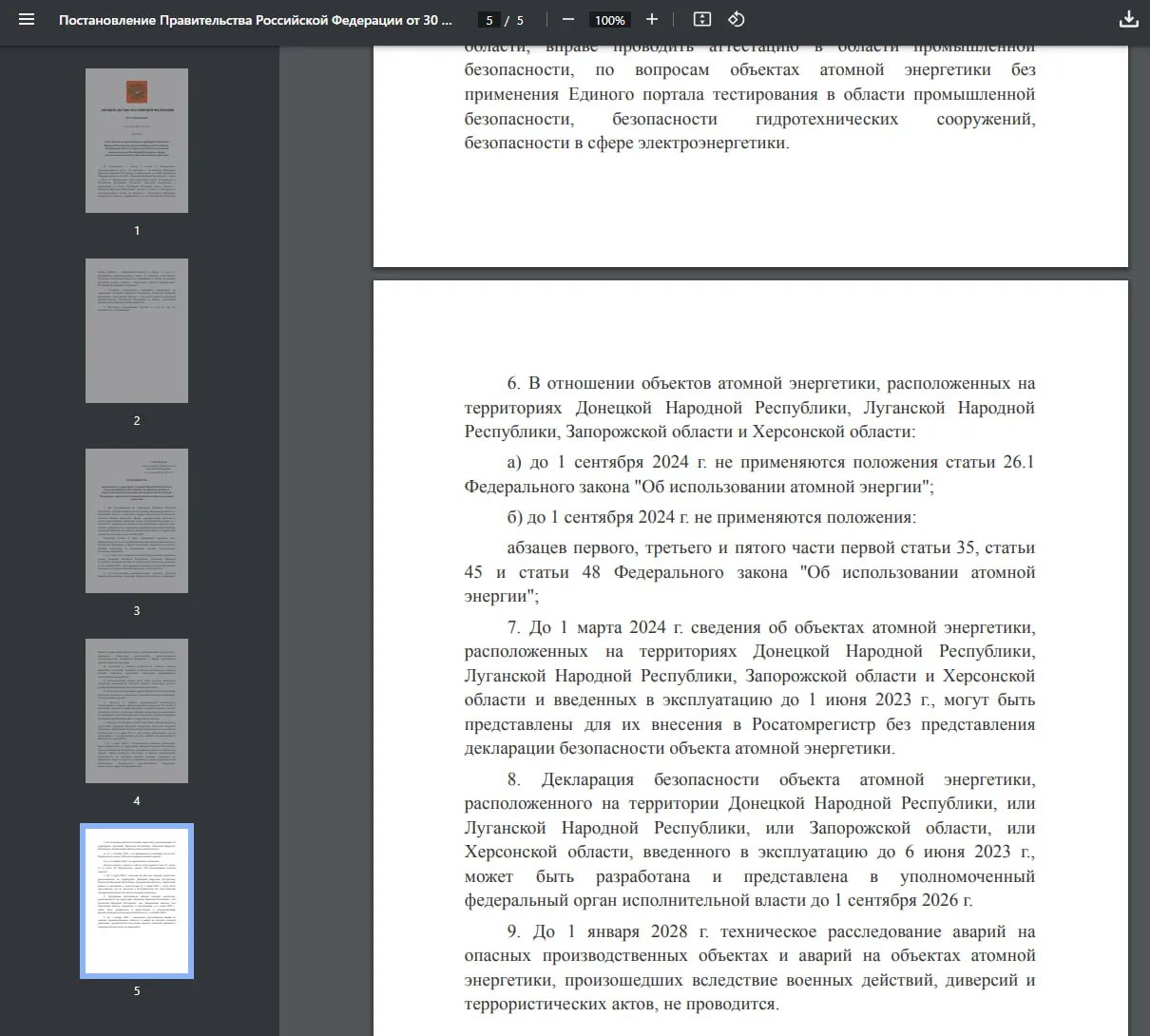Image resolution: width=1150 pixels, height=1036 pixels.
Task: Toggle zoom between 100% and page fit
Action: pos(700,18)
